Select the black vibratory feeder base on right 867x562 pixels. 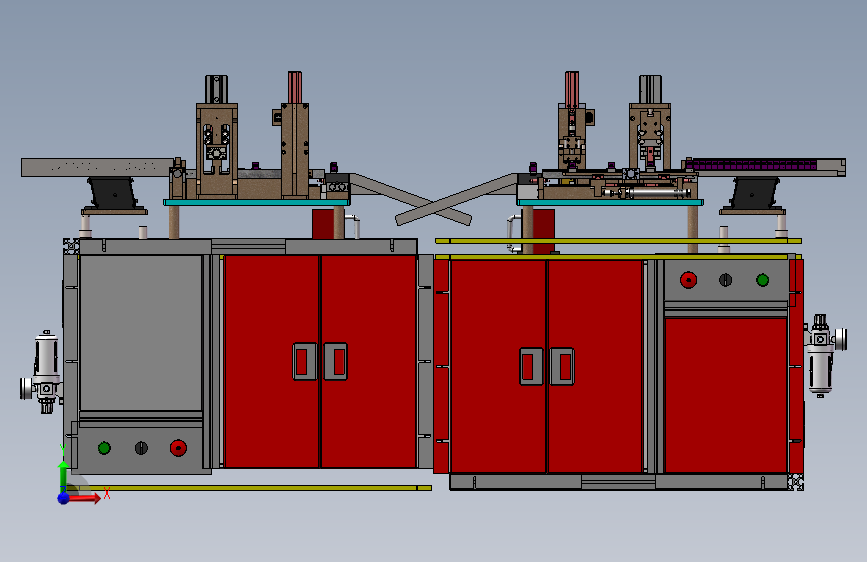coord(755,193)
